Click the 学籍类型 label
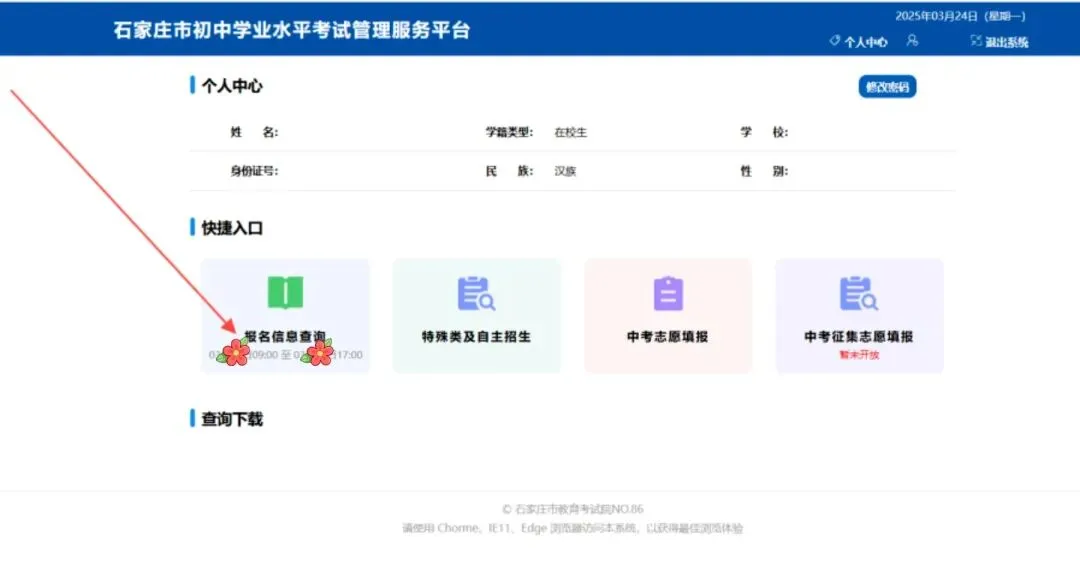The image size is (1080, 565). tap(509, 132)
